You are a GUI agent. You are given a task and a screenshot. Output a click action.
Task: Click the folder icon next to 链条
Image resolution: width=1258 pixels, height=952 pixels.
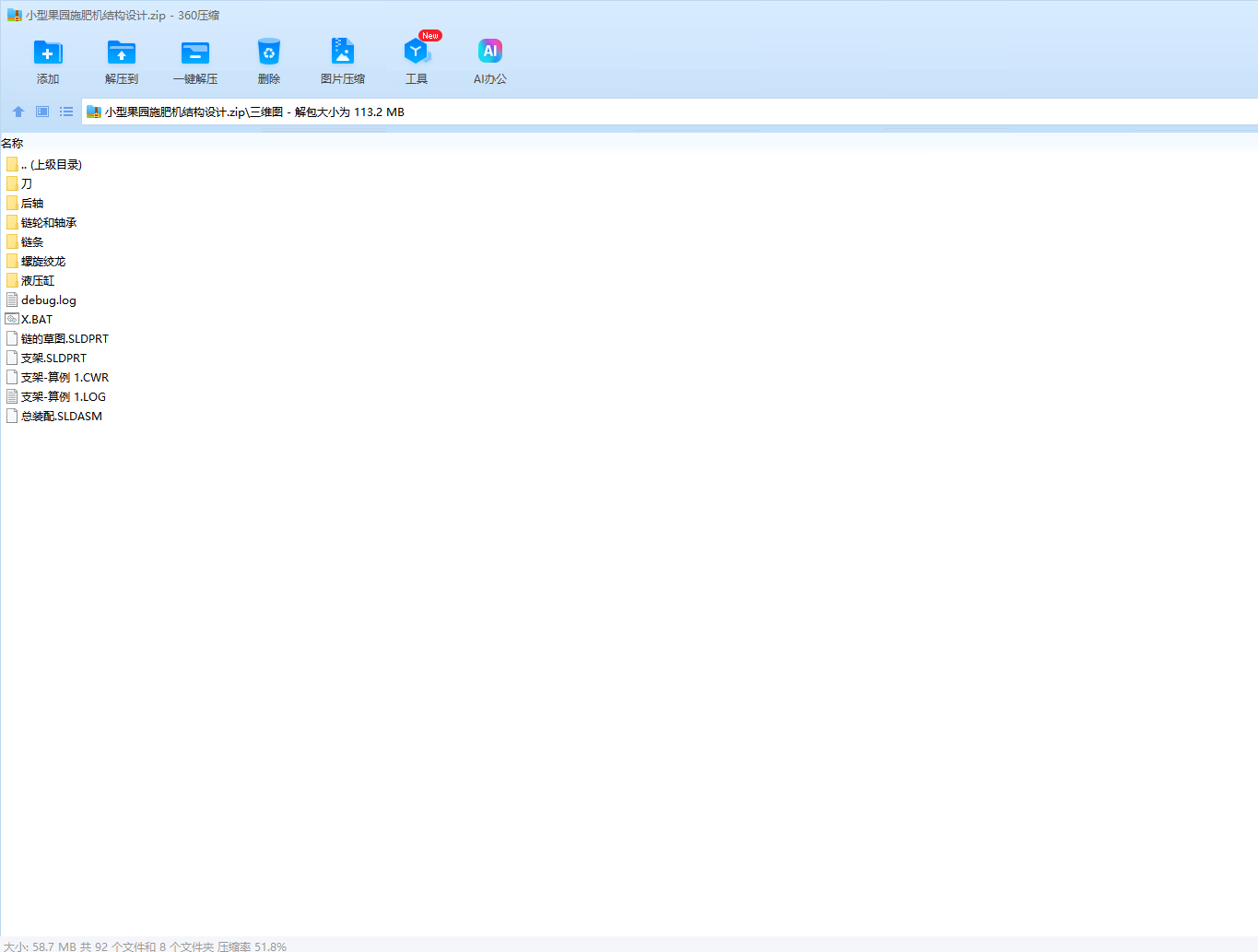coord(12,242)
